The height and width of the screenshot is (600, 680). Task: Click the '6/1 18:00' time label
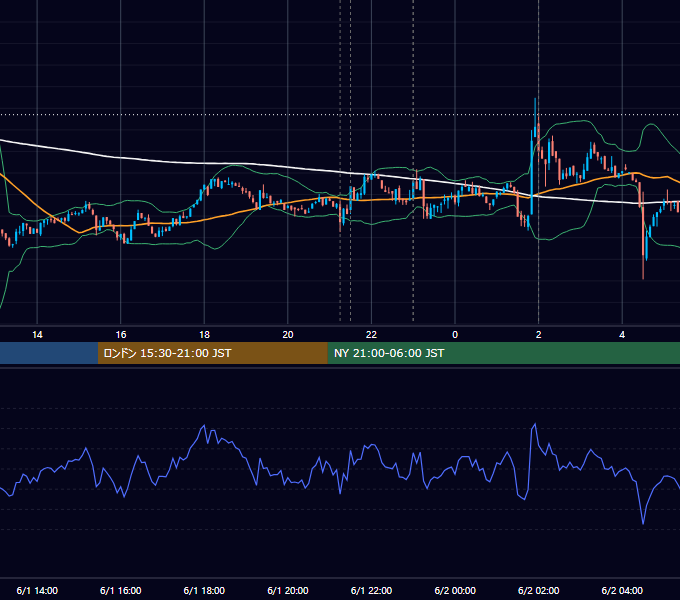[204, 590]
